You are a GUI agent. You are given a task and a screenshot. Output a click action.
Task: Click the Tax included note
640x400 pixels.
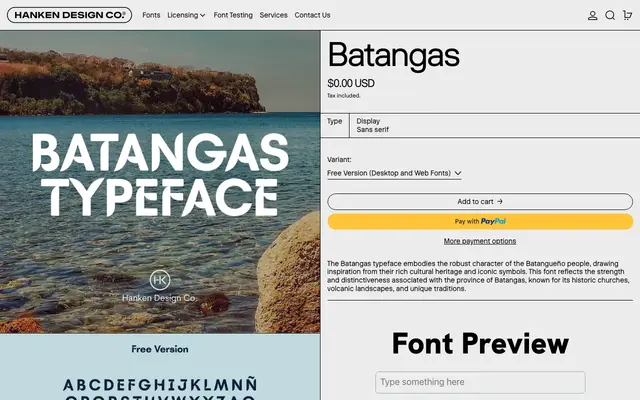[344, 96]
